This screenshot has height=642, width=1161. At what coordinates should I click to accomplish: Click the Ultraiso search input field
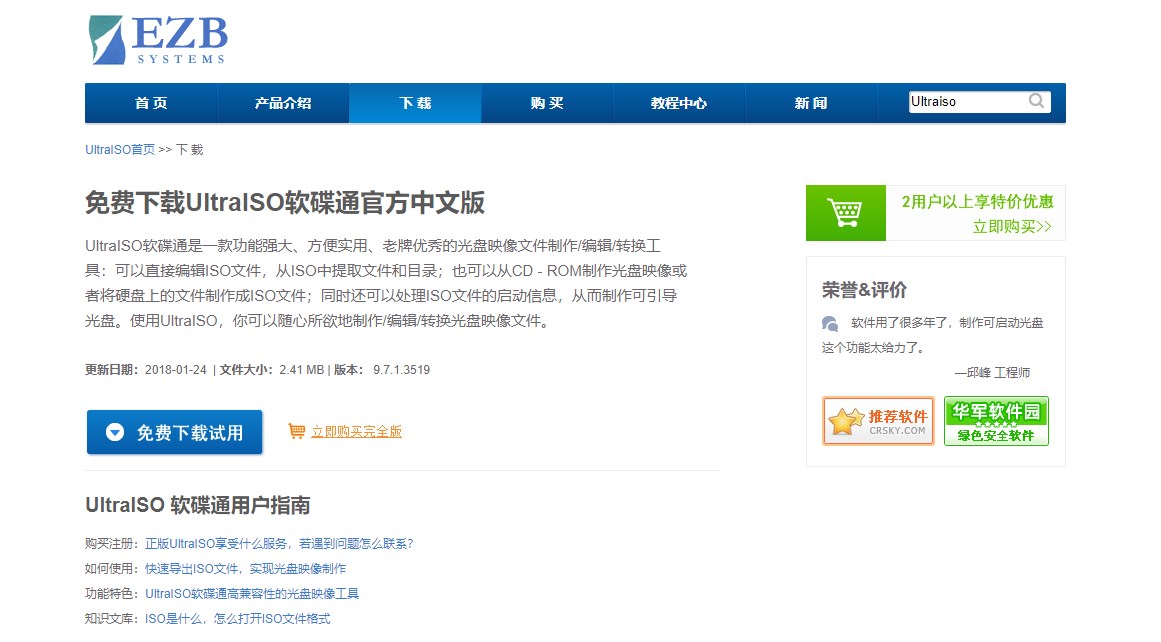point(966,102)
